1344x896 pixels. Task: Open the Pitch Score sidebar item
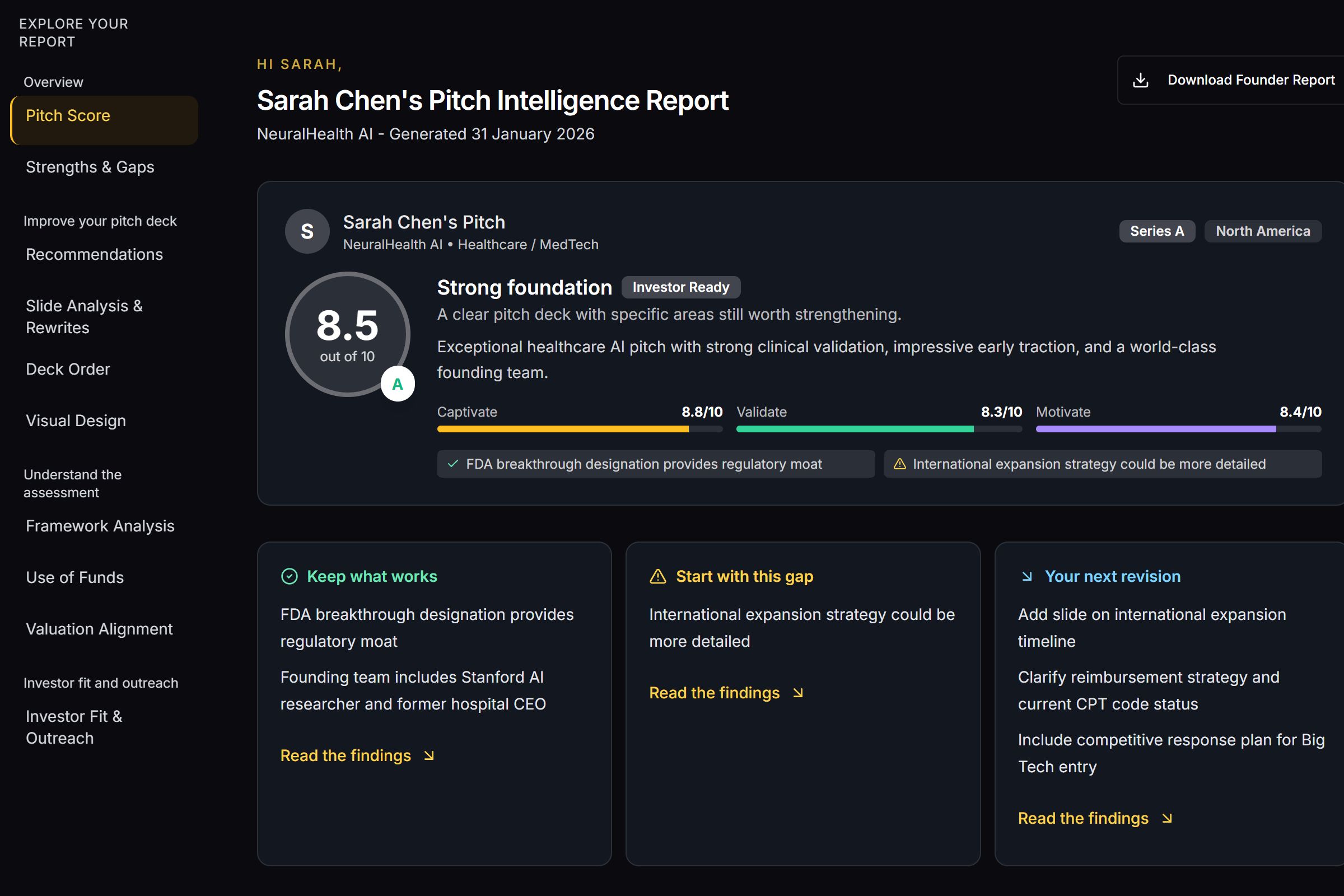(105, 120)
